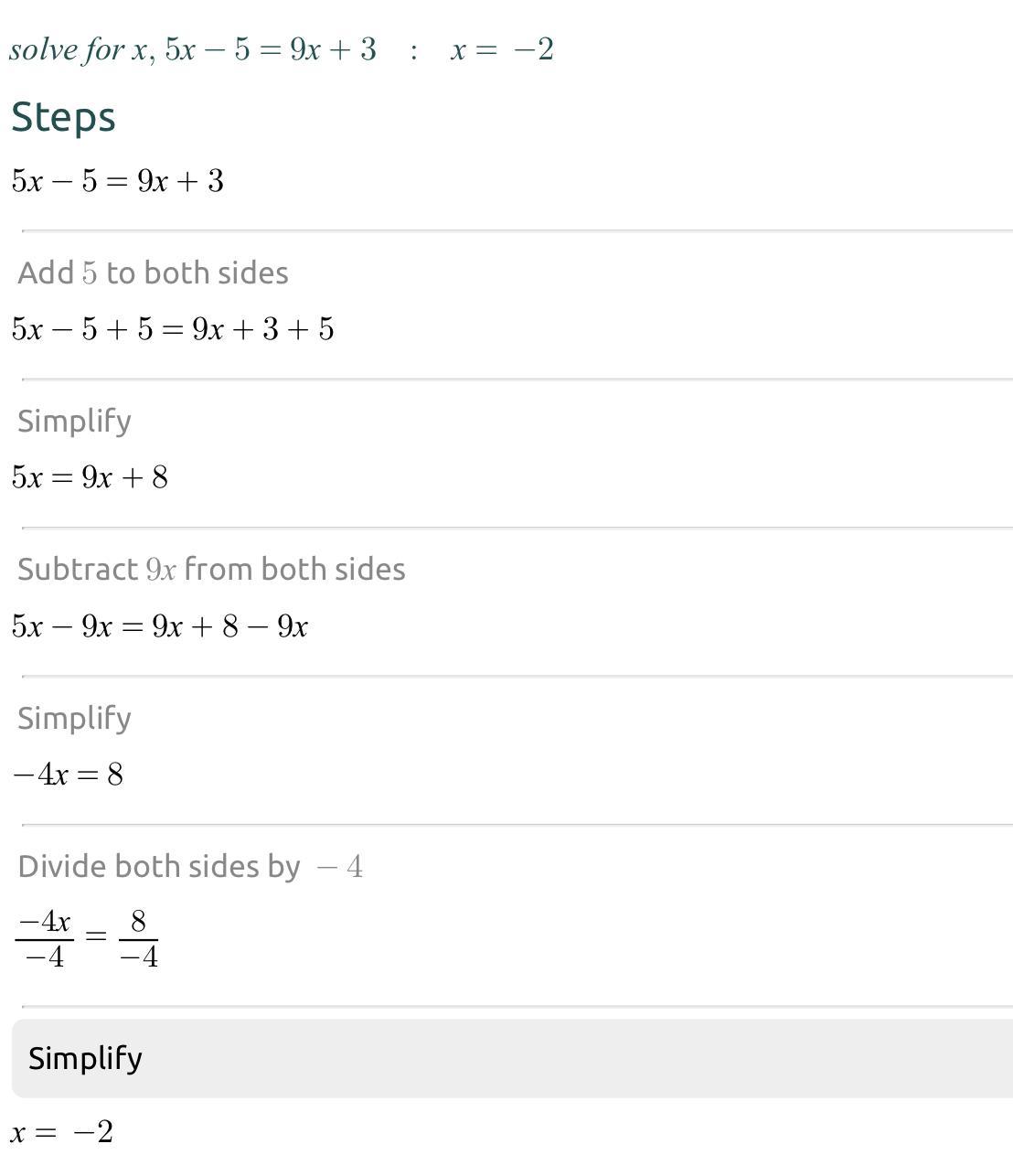Open the "Add 5 to both sides" step
1013x1176 pixels.
[153, 273]
